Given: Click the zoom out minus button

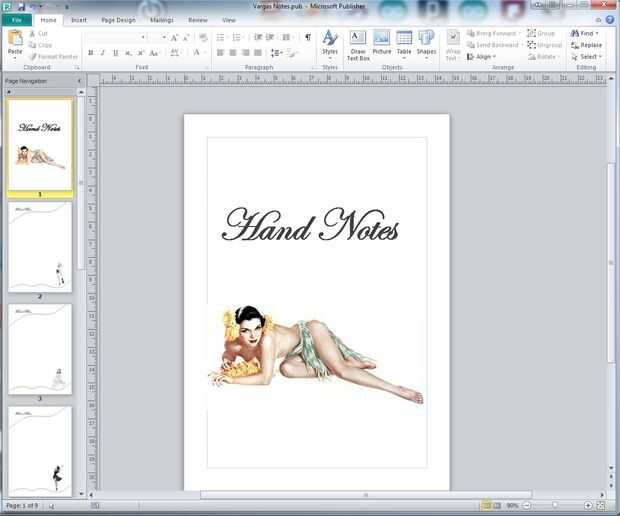Looking at the screenshot, I should (x=527, y=505).
